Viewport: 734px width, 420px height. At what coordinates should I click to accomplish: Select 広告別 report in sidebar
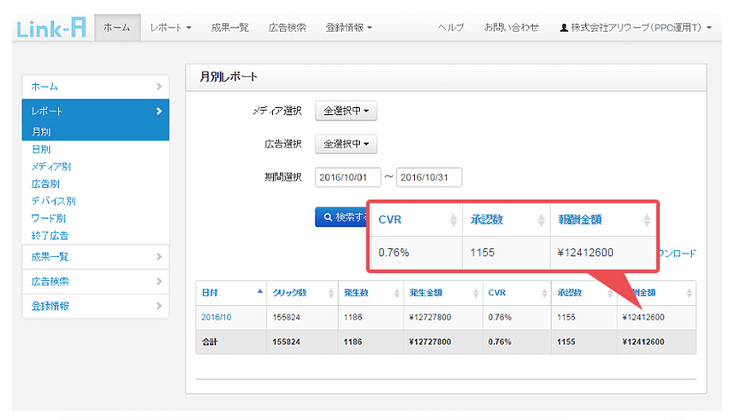point(45,184)
